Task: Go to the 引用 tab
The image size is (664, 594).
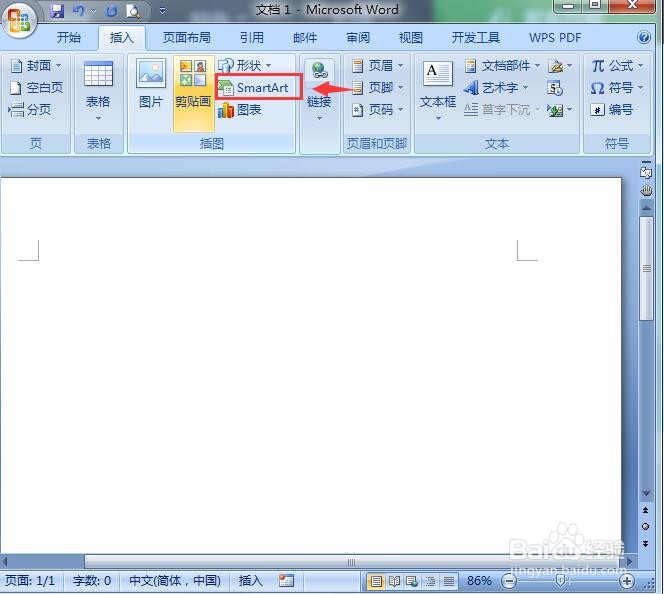Action: (x=252, y=38)
